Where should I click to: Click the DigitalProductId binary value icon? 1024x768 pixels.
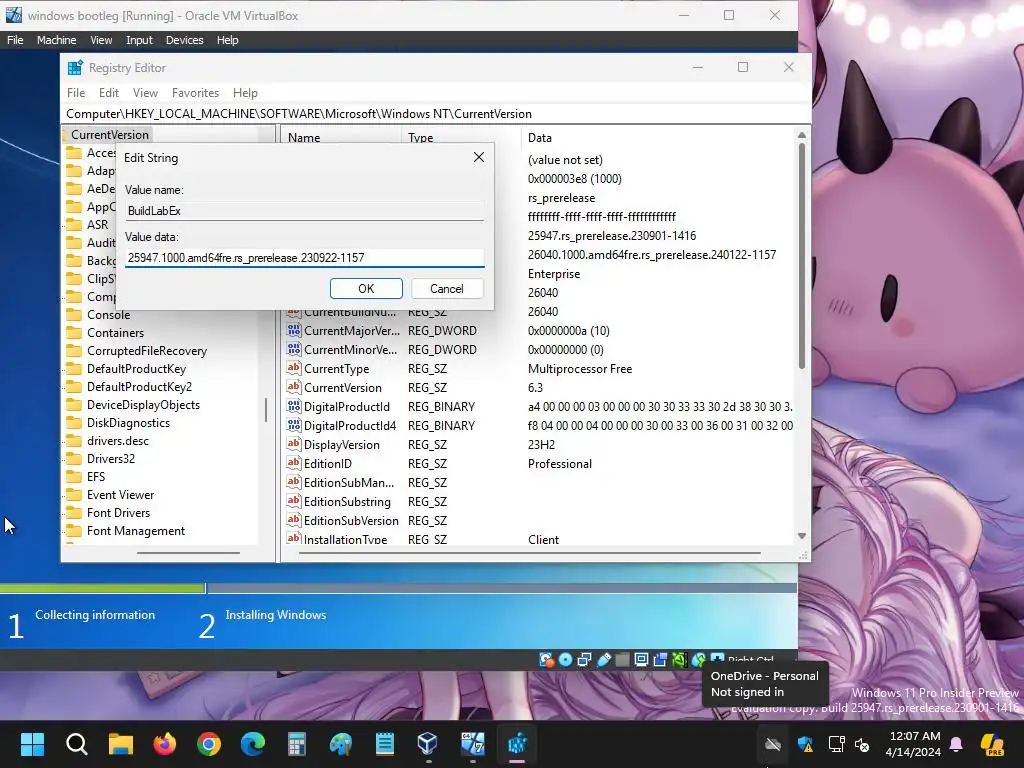294,406
